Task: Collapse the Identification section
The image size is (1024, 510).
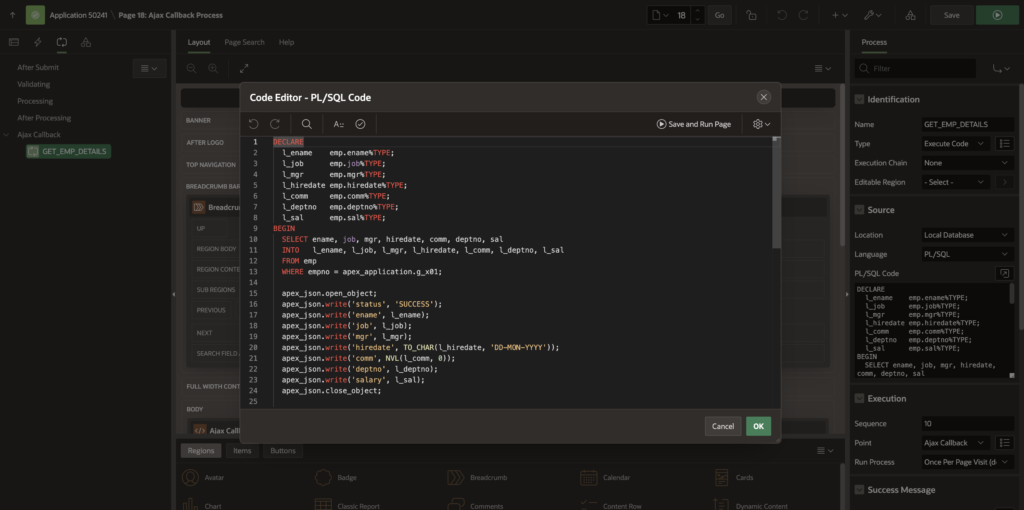Action: click(x=859, y=100)
